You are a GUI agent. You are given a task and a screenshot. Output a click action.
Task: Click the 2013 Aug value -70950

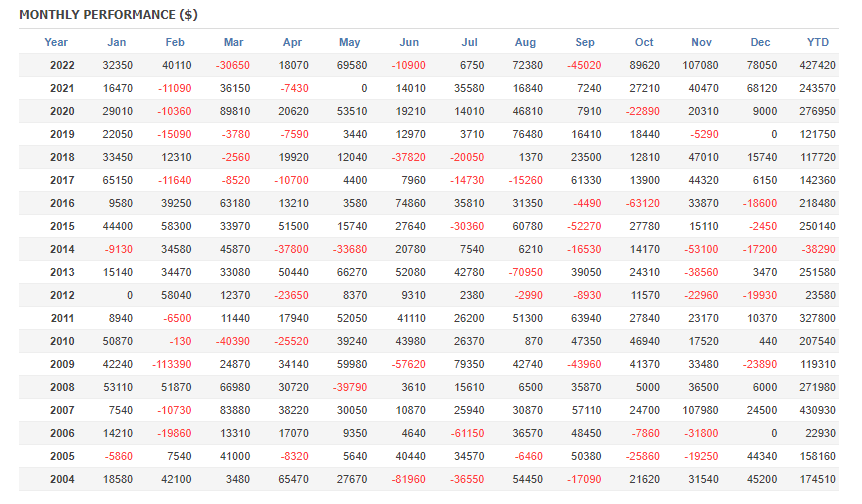(526, 273)
